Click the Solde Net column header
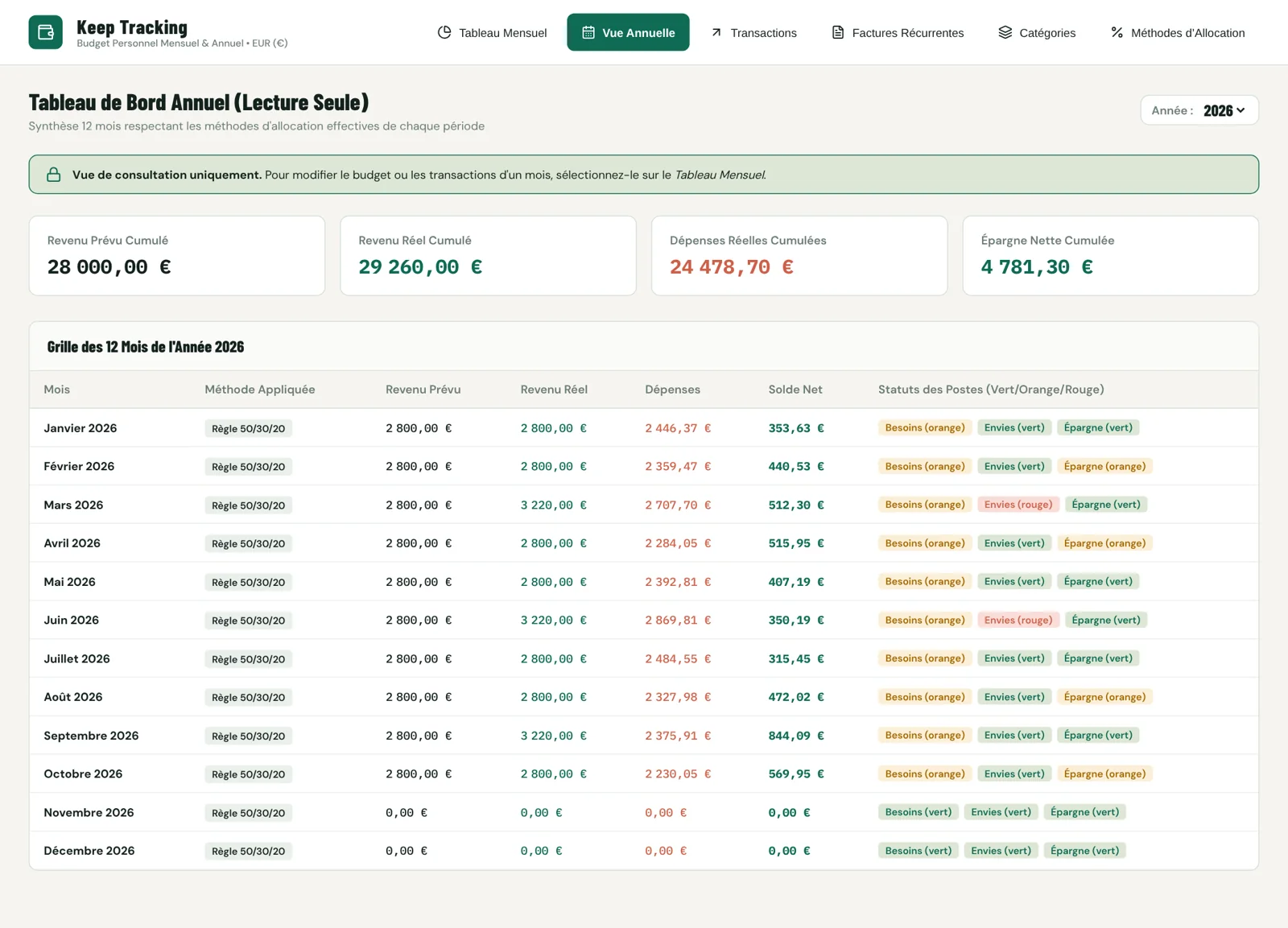Viewport: 1288px width, 928px height. 795,390
